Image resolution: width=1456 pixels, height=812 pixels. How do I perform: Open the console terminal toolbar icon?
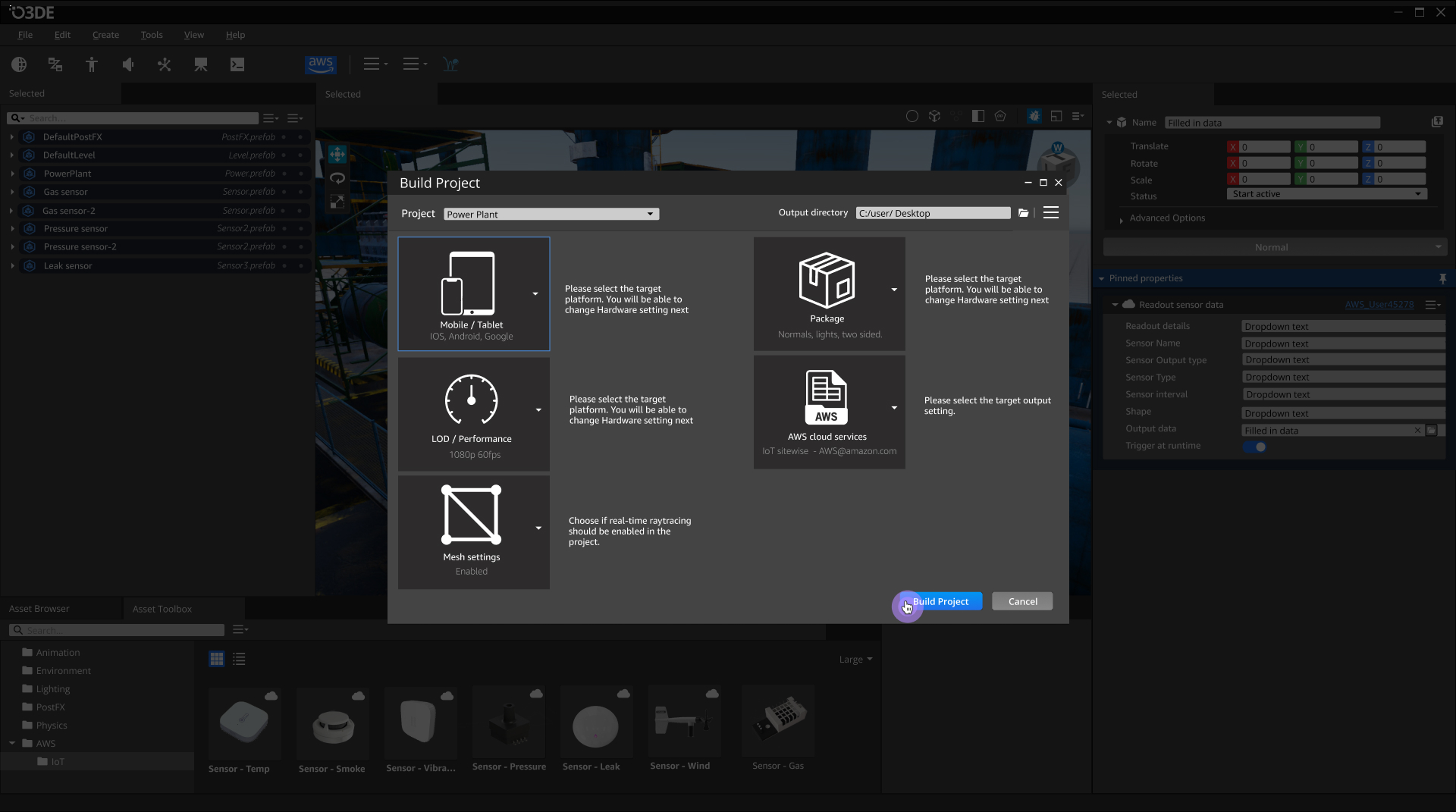pos(237,65)
